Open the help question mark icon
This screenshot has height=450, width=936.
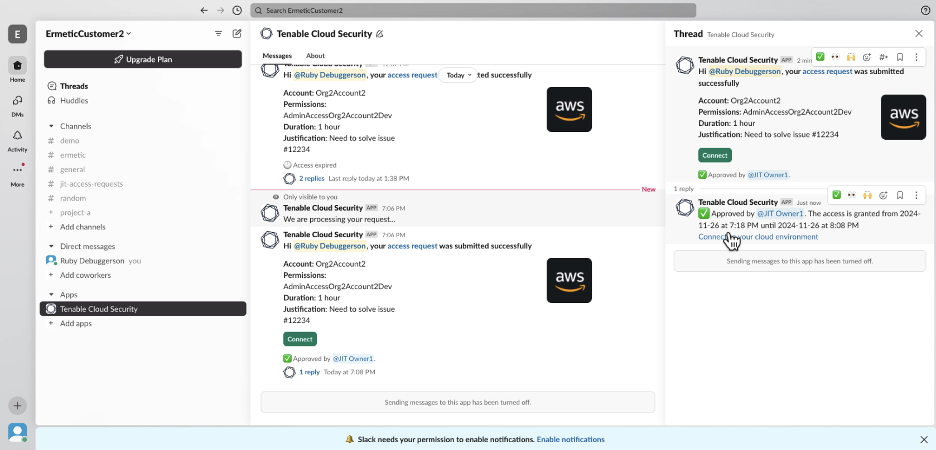pyautogui.click(x=925, y=10)
